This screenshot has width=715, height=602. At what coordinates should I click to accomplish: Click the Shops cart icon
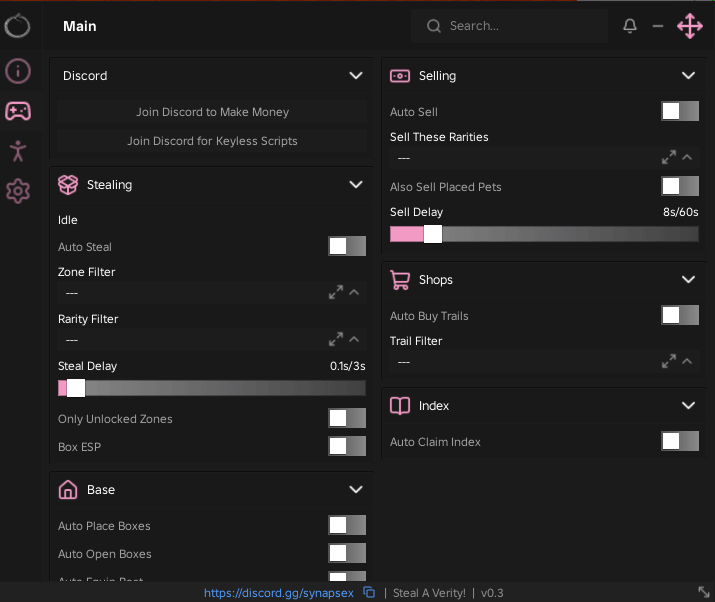[400, 280]
